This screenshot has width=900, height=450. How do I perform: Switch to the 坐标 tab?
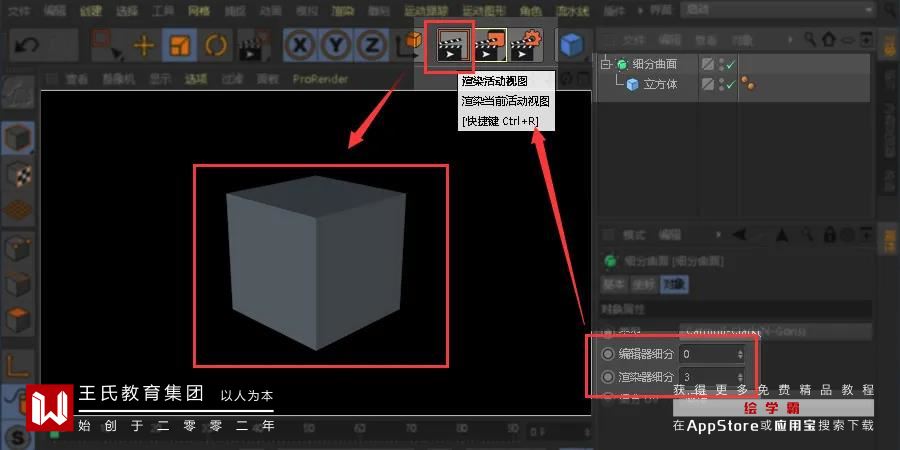(x=644, y=284)
